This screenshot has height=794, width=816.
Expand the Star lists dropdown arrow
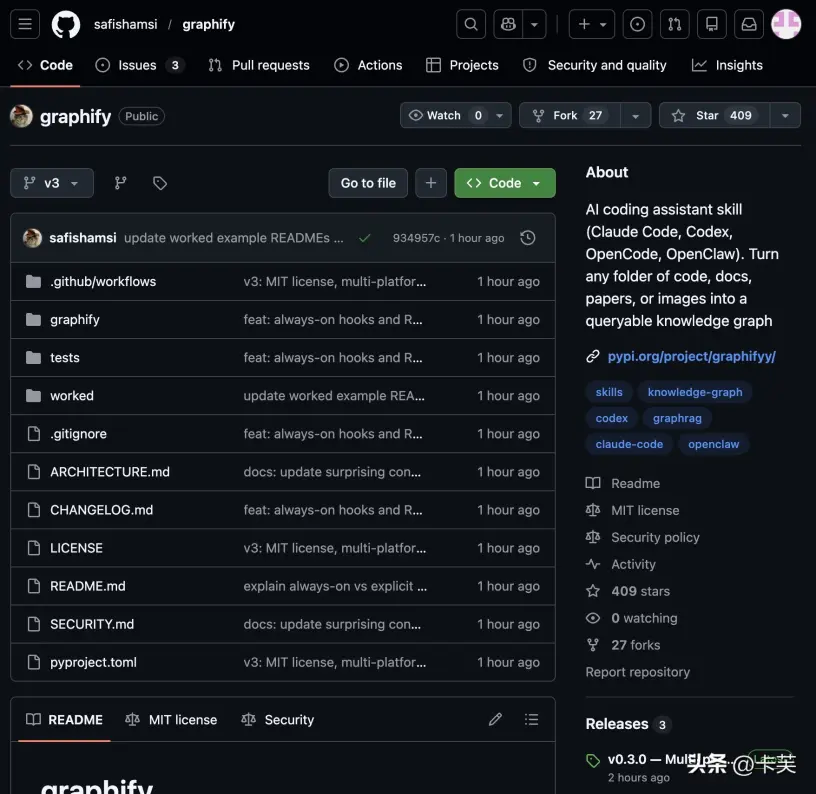tap(785, 116)
